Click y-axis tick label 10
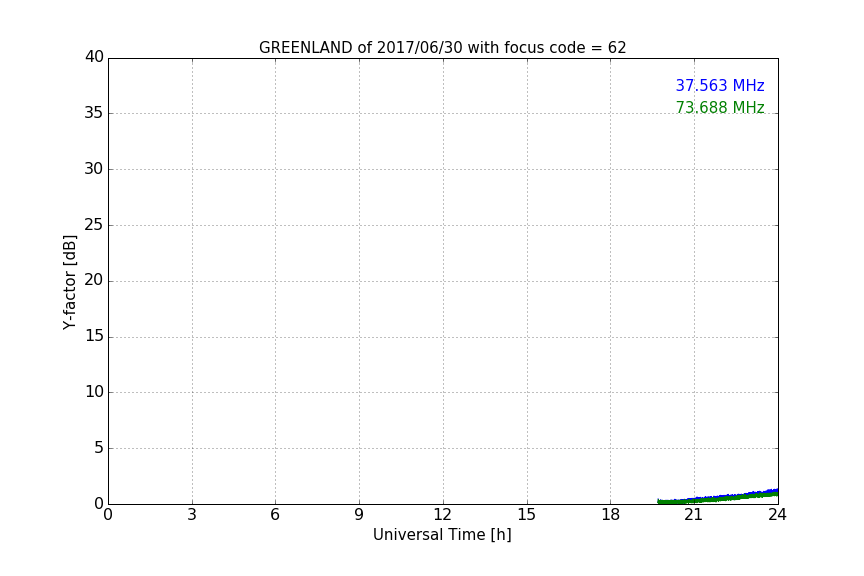The height and width of the screenshot is (576, 864). 94,392
